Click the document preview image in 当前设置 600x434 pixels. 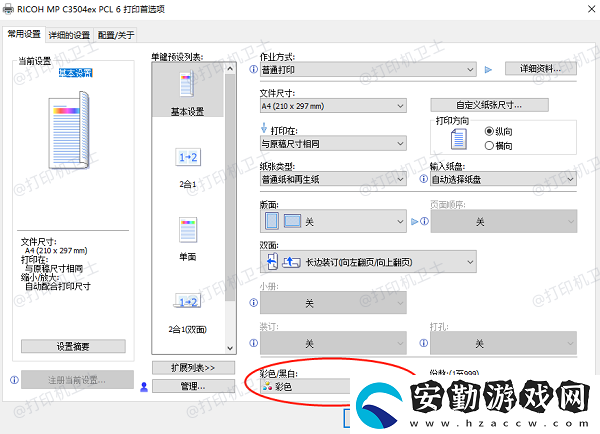69,130
